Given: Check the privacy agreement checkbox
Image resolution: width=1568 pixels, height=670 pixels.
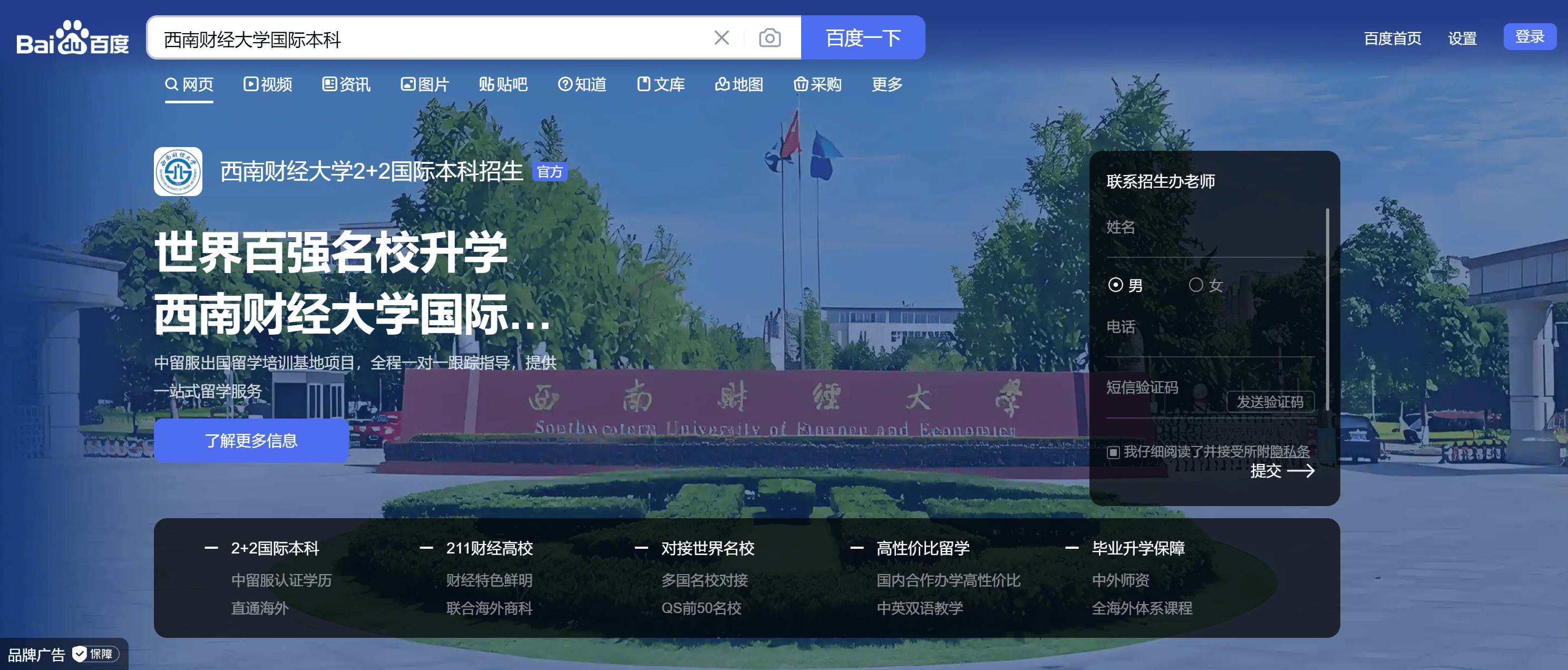Looking at the screenshot, I should tap(1113, 452).
